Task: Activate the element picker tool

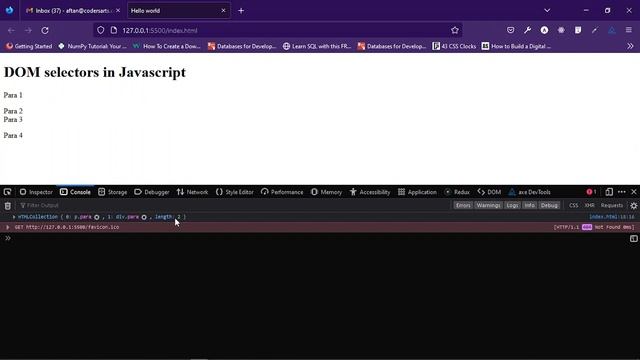Action: click(7, 192)
